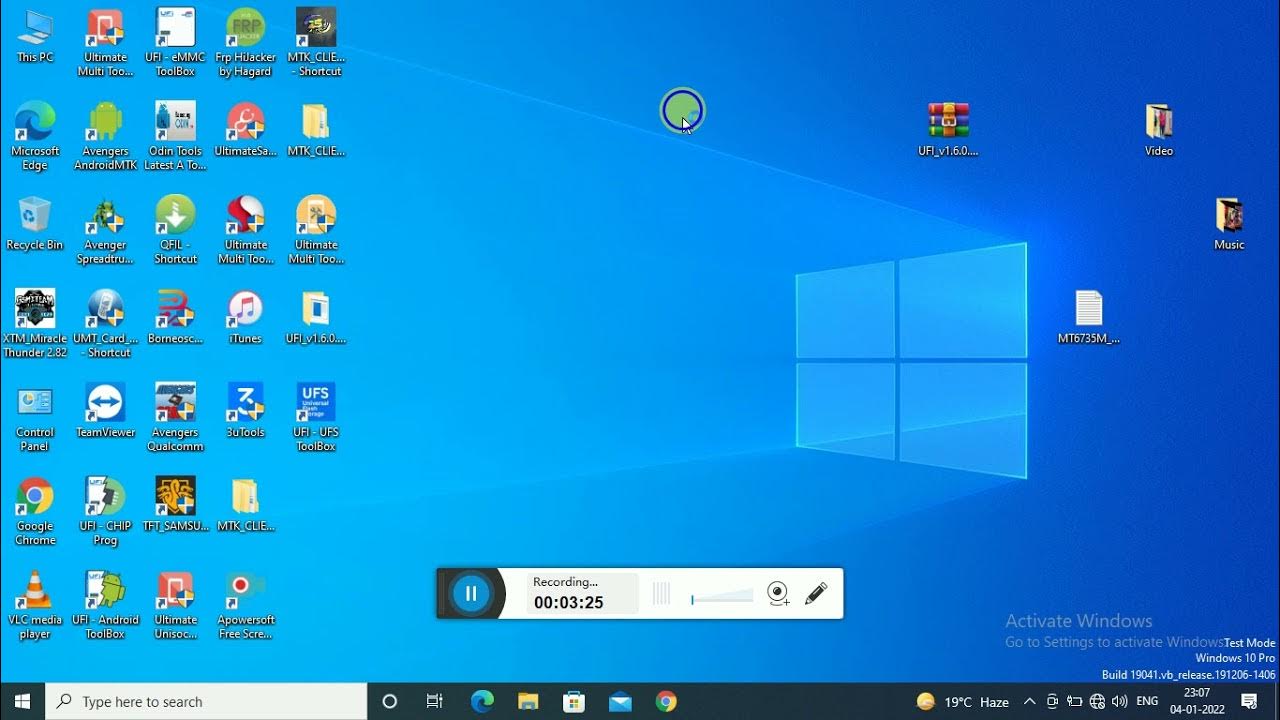
Task: Select the UFI - CHIP Prog icon
Action: tap(105, 512)
